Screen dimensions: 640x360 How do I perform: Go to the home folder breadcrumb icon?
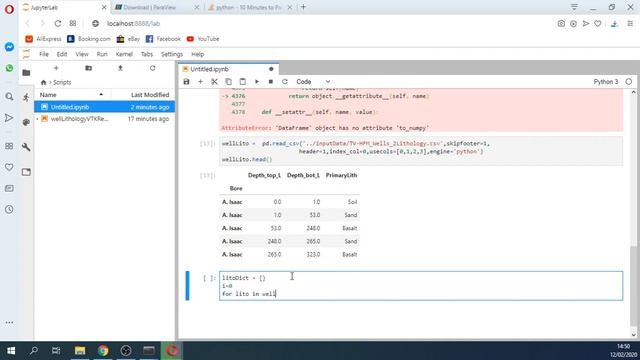pos(43,82)
